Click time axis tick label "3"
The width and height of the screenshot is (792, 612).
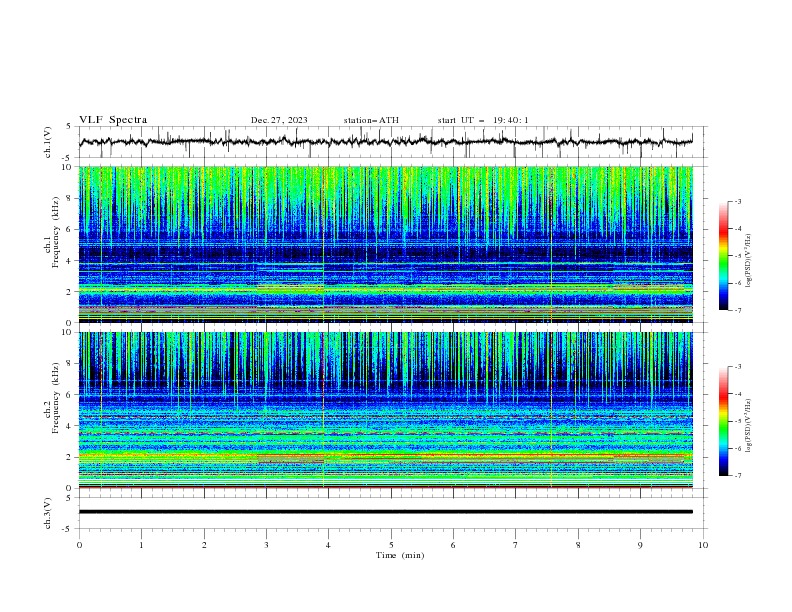(266, 545)
